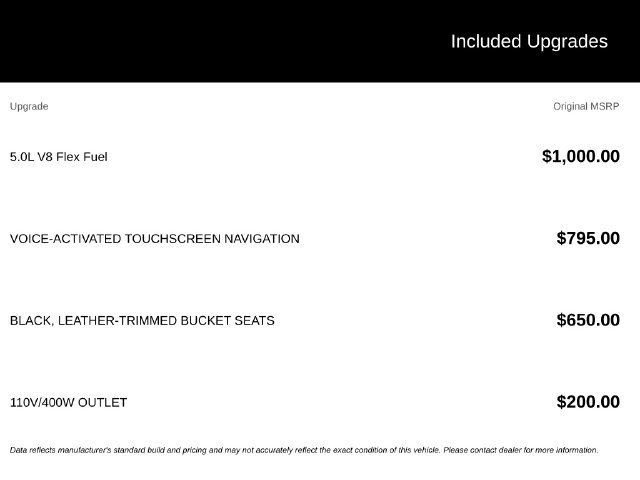Click the $650.00 price value

588,320
